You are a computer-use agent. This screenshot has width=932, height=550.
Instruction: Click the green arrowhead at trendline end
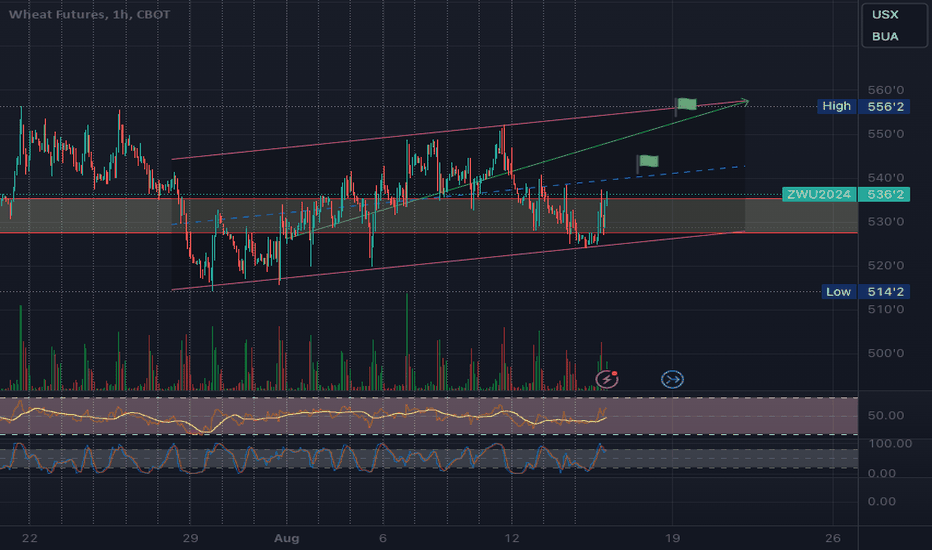(744, 102)
